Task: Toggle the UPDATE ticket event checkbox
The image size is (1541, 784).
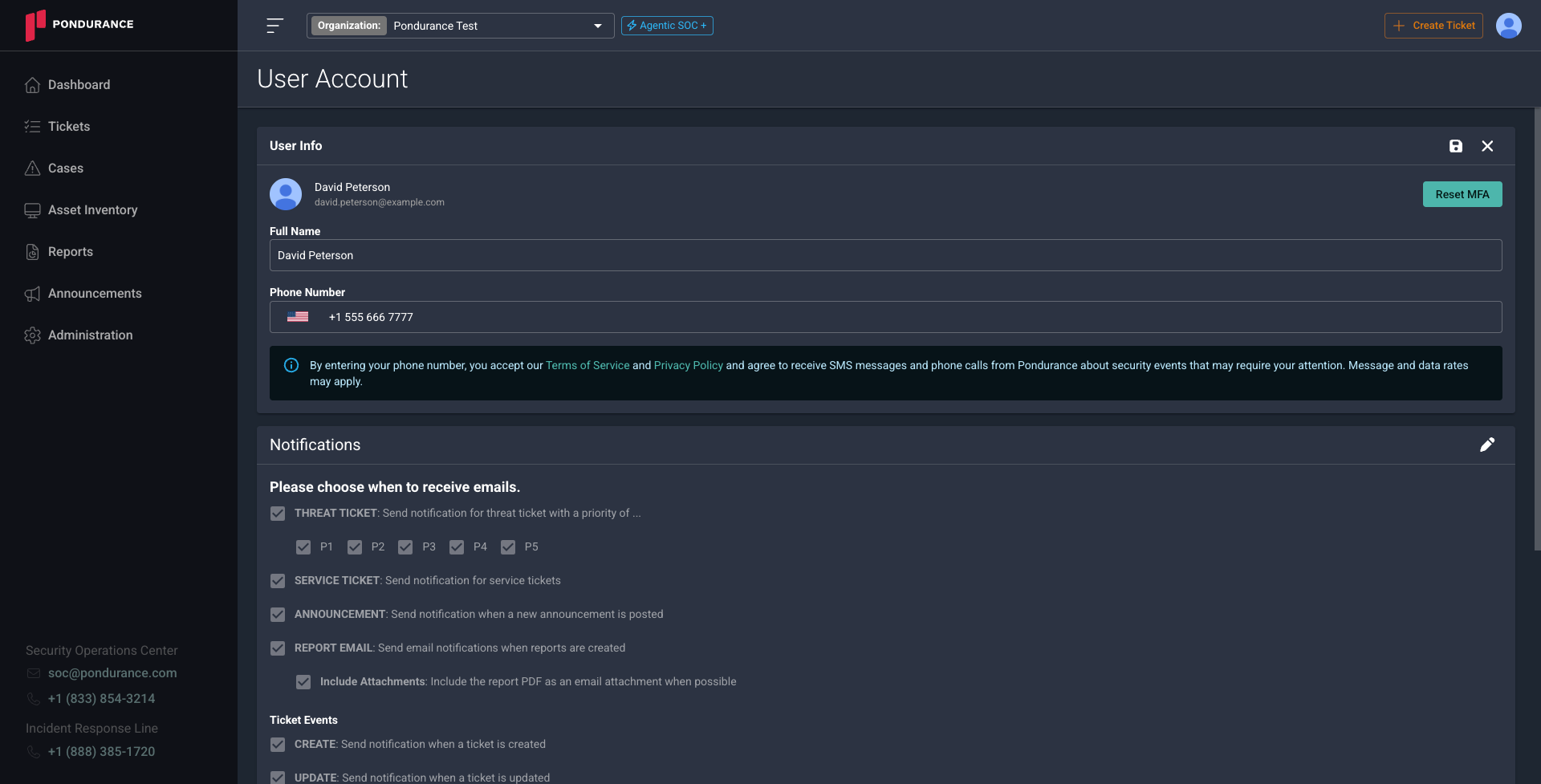Action: [278, 778]
